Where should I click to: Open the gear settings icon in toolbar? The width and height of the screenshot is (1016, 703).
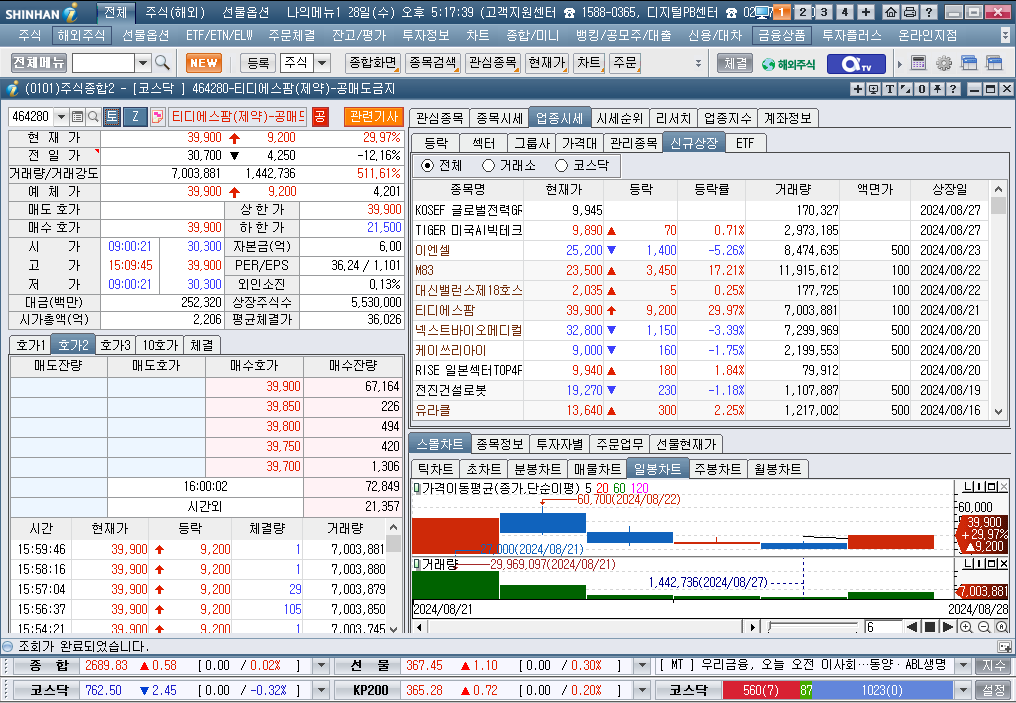click(x=943, y=63)
